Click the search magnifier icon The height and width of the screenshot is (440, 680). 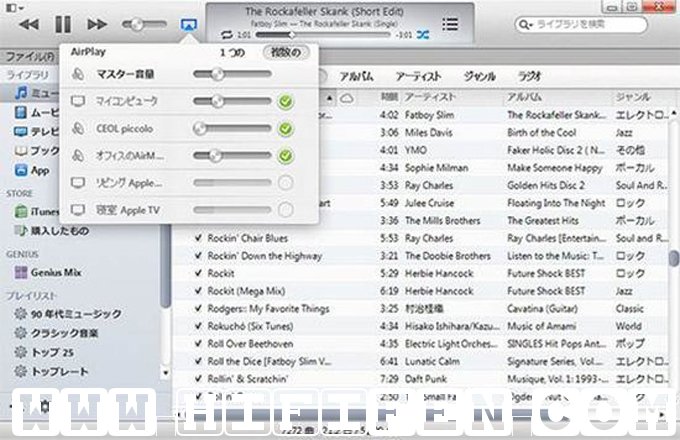point(525,25)
